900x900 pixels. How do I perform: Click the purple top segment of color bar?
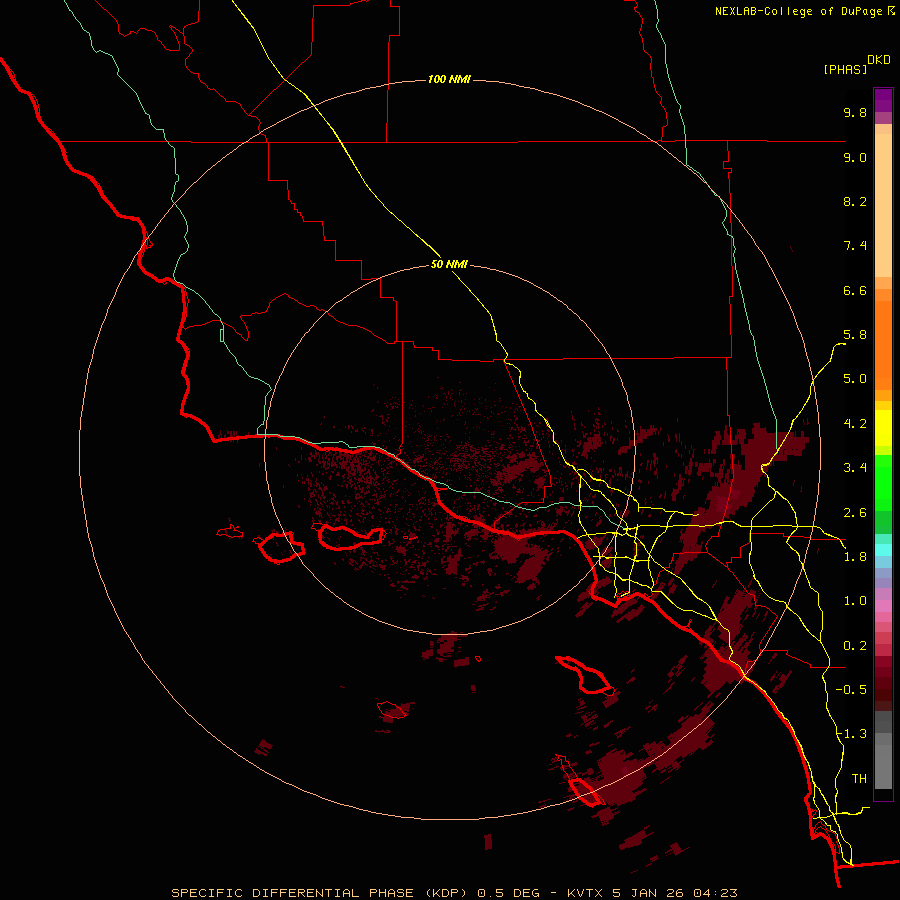pyautogui.click(x=883, y=100)
